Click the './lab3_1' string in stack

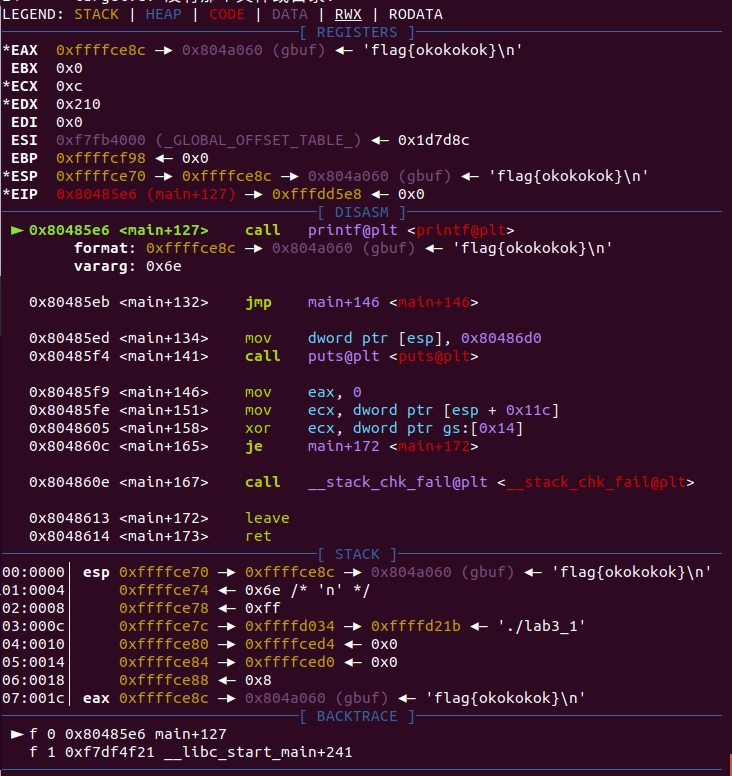point(542,626)
